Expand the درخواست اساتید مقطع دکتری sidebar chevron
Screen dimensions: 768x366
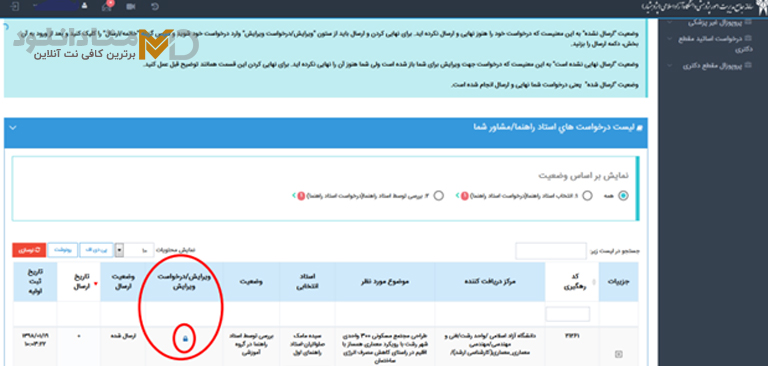671,39
